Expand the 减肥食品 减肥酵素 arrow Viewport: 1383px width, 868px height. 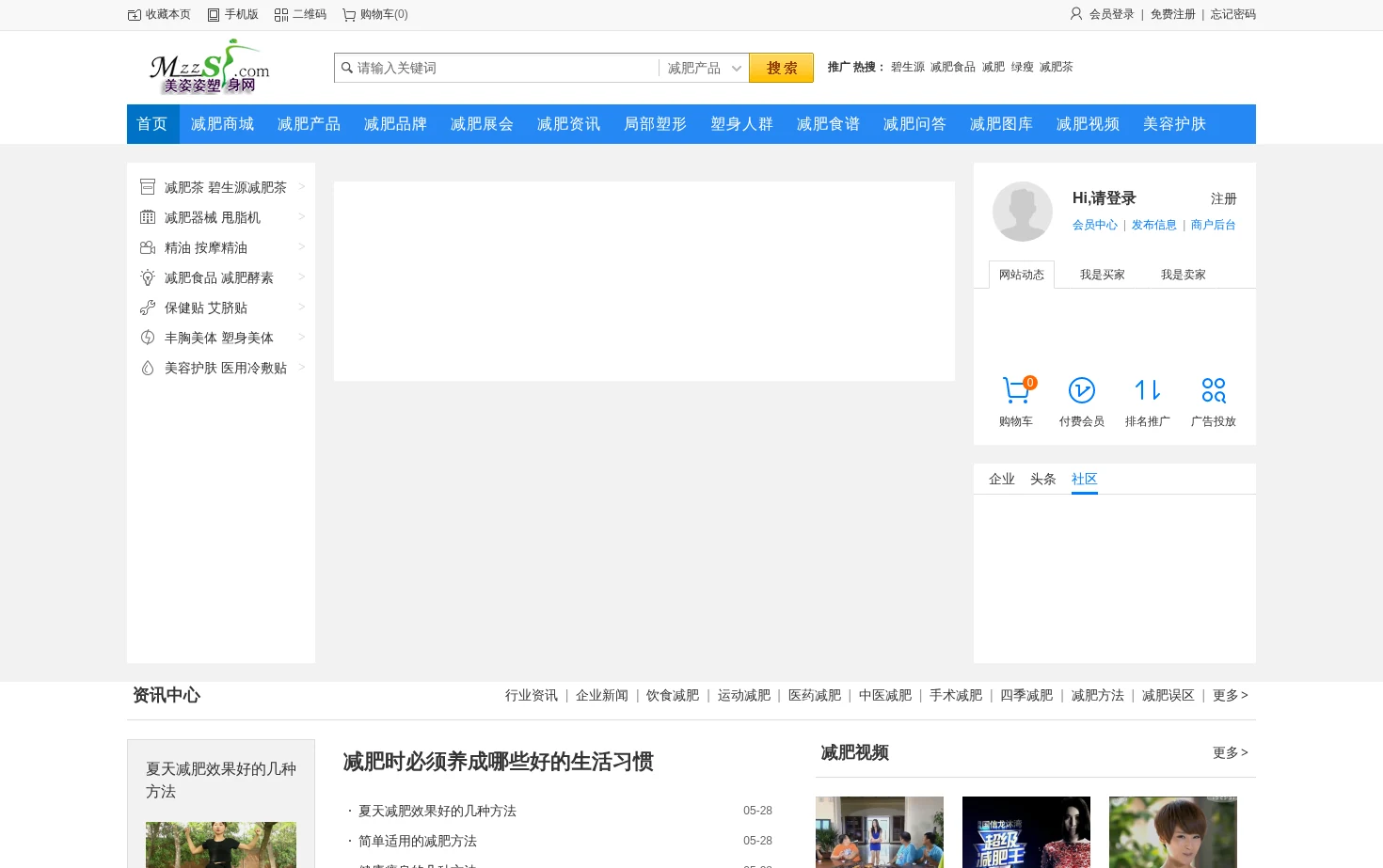click(302, 276)
